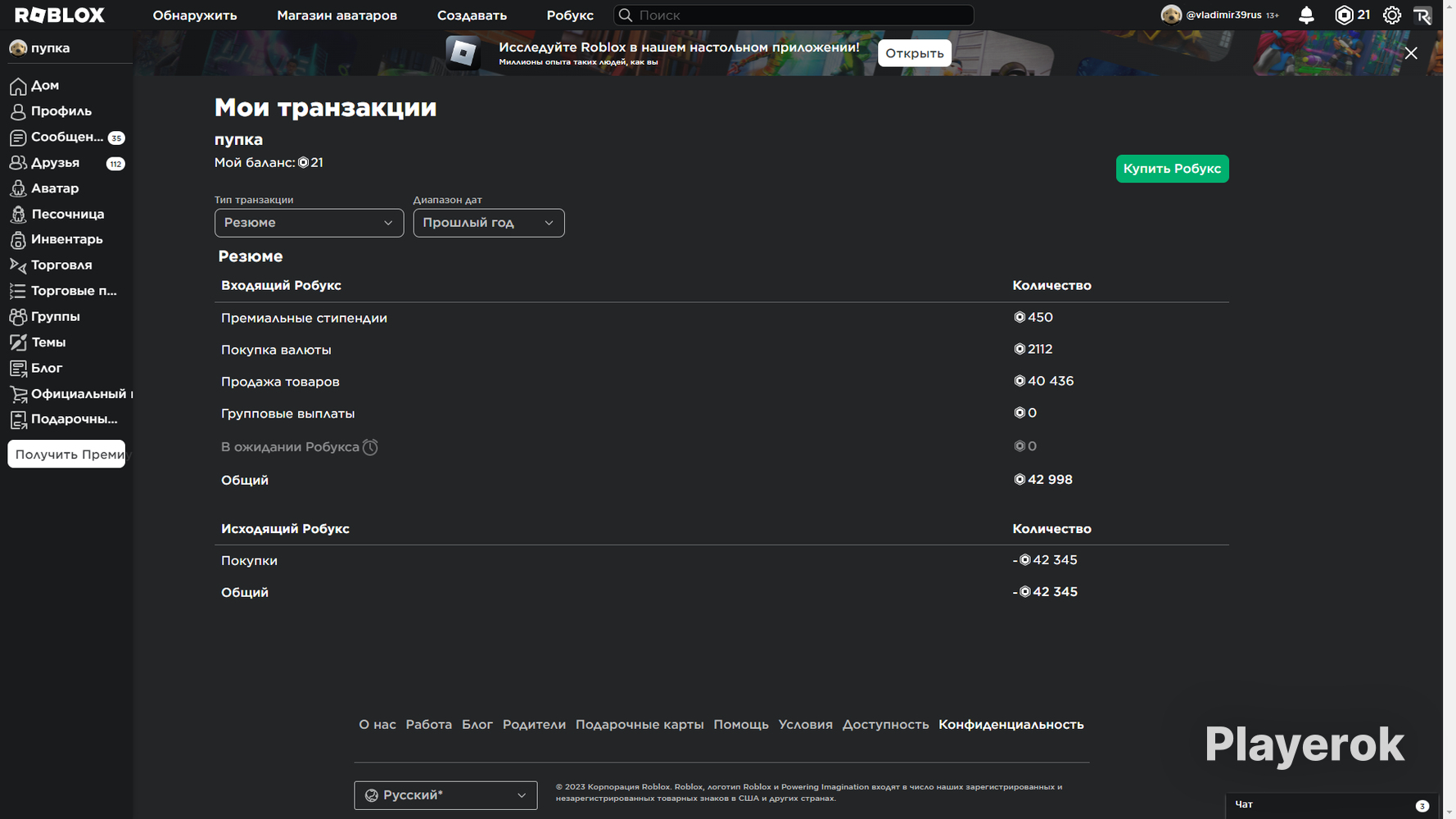Image resolution: width=1456 pixels, height=819 pixels.
Task: Open Группы from the sidebar
Action: tap(55, 316)
